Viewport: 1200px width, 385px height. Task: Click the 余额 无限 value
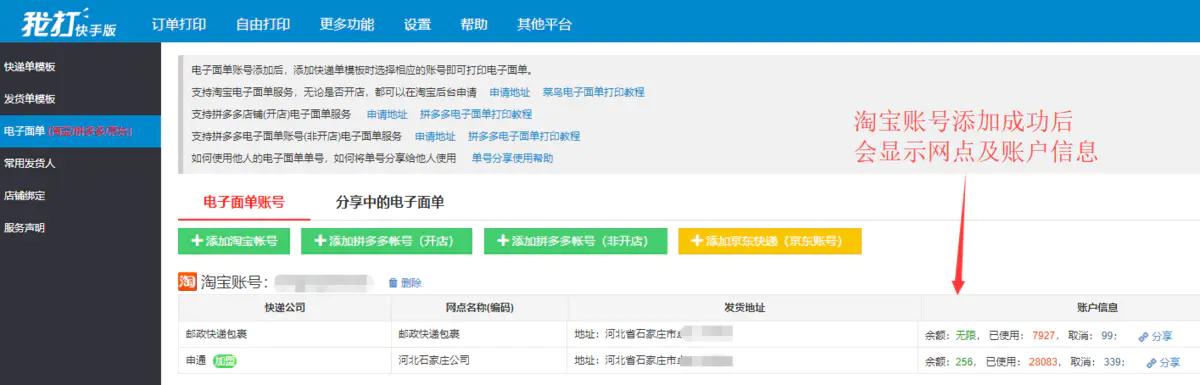coord(966,336)
